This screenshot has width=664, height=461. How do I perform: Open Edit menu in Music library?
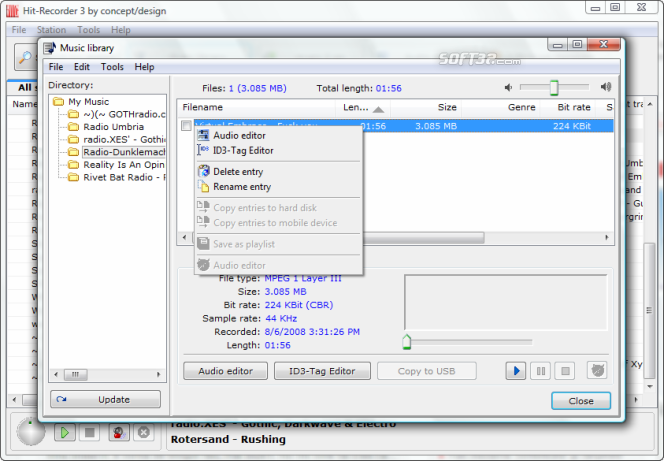(x=82, y=67)
